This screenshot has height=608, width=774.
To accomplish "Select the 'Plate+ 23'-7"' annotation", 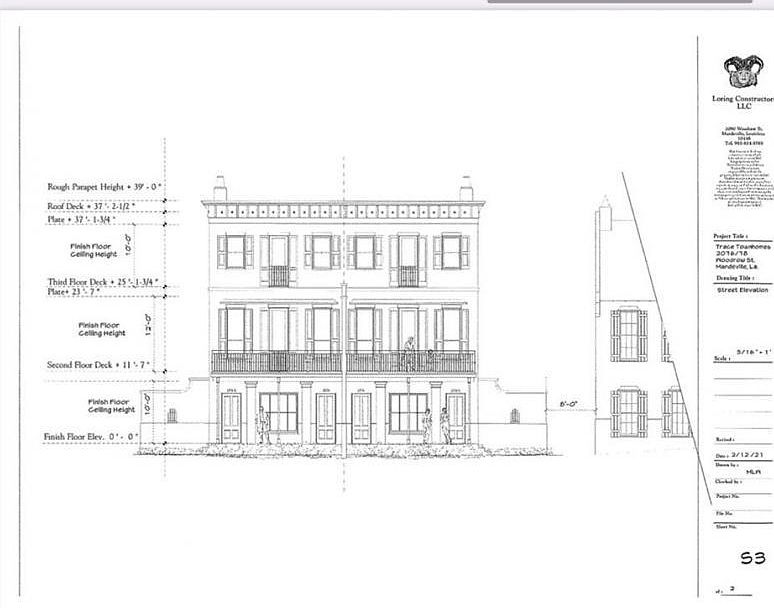I will pyautogui.click(x=74, y=292).
